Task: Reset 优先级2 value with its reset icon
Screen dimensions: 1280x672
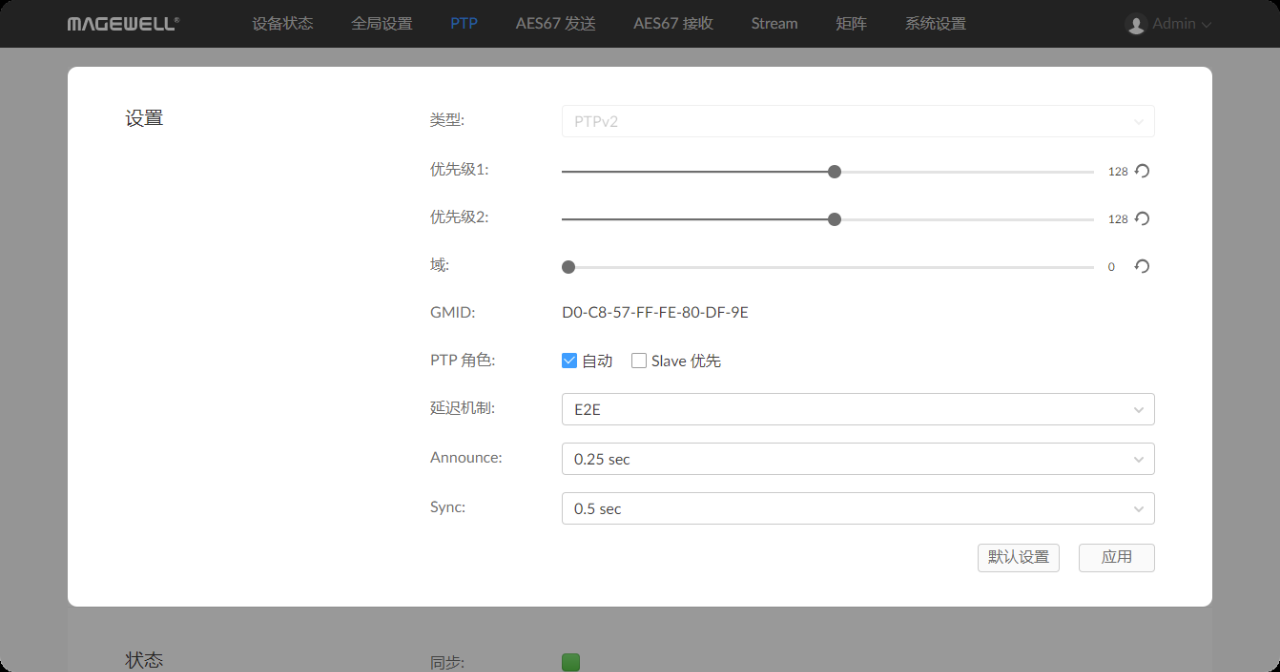Action: coord(1142,219)
